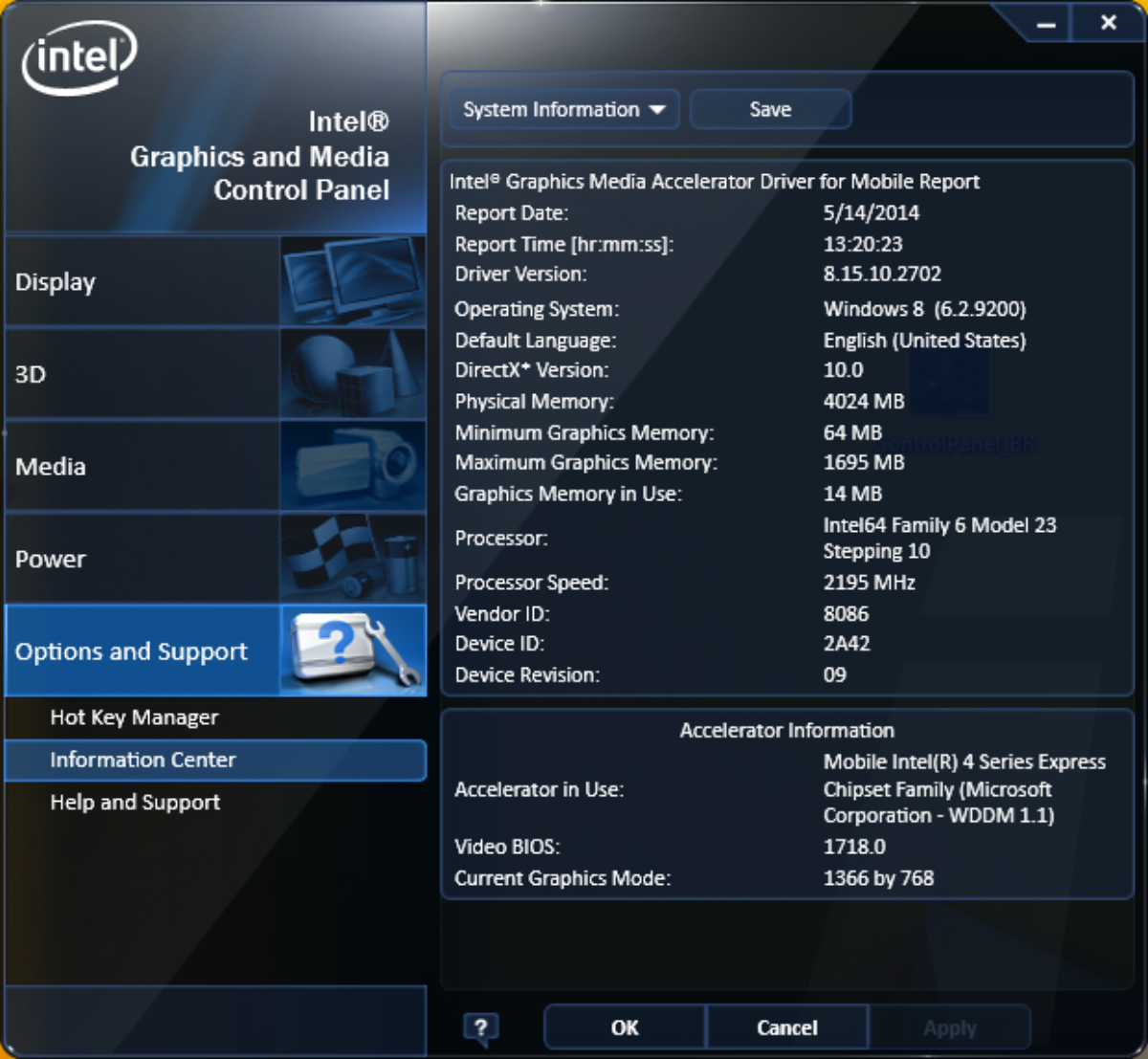Open the System Information dropdown
1148x1059 pixels.
[564, 109]
